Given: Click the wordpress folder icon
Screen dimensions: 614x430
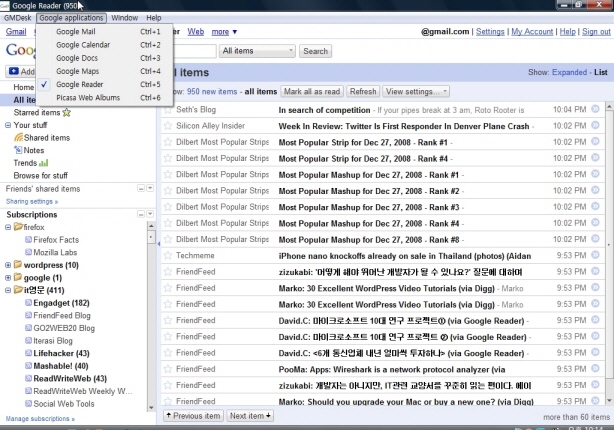Looking at the screenshot, I should tap(18, 264).
